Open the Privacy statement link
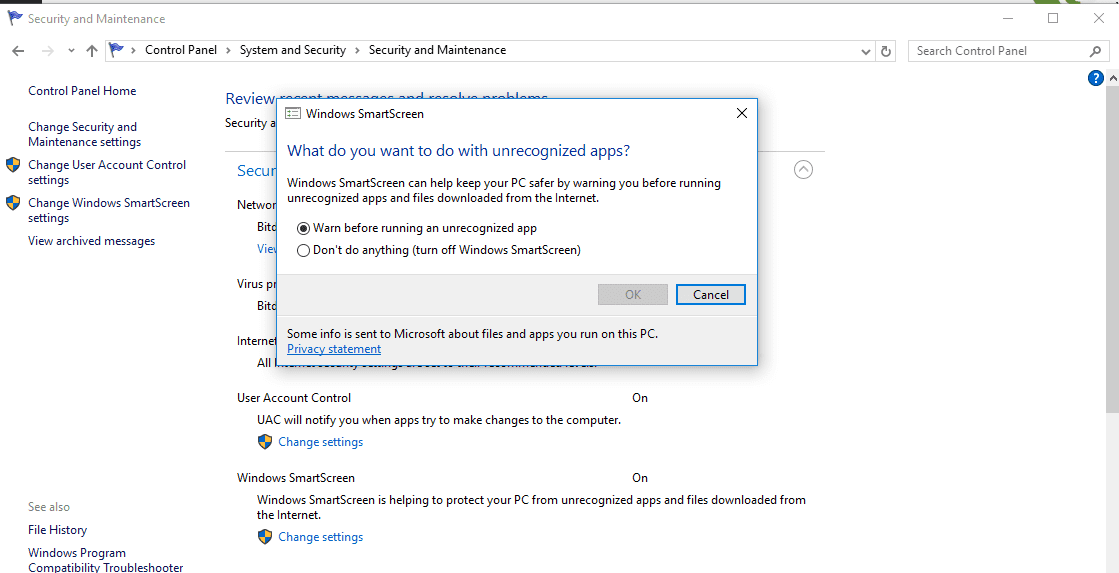 tap(334, 349)
